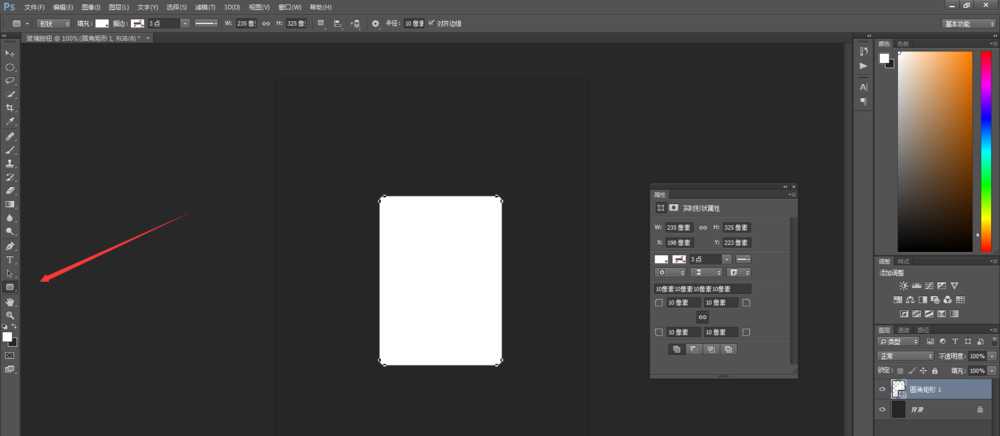Open the gear settings in options bar
1000x436 pixels.
[x=375, y=23]
